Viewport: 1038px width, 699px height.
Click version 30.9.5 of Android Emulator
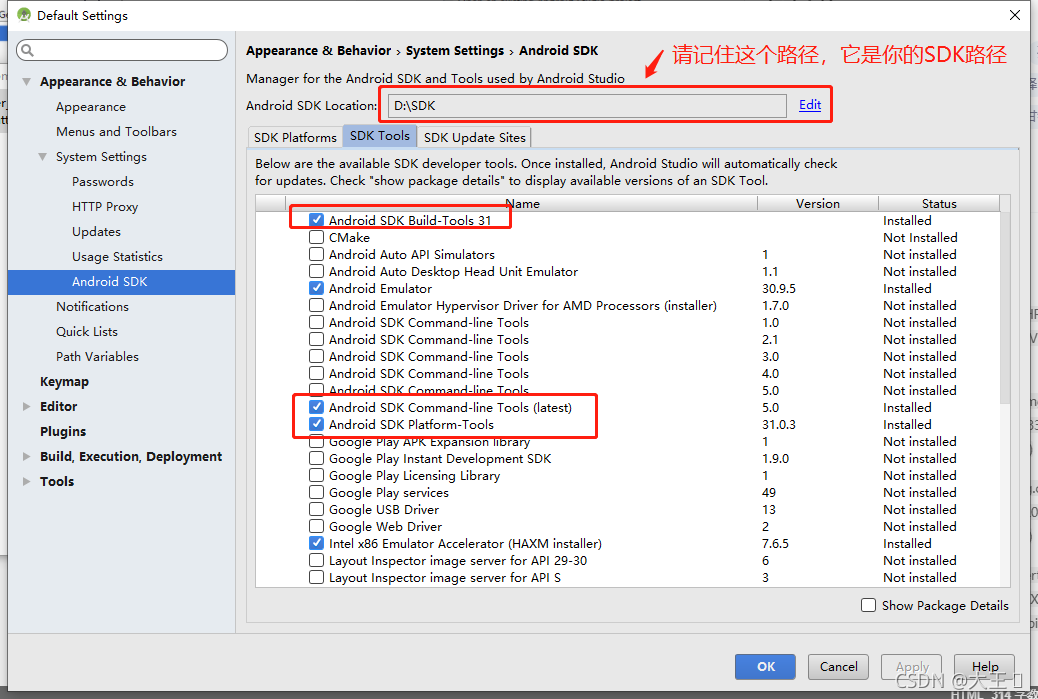click(x=778, y=289)
